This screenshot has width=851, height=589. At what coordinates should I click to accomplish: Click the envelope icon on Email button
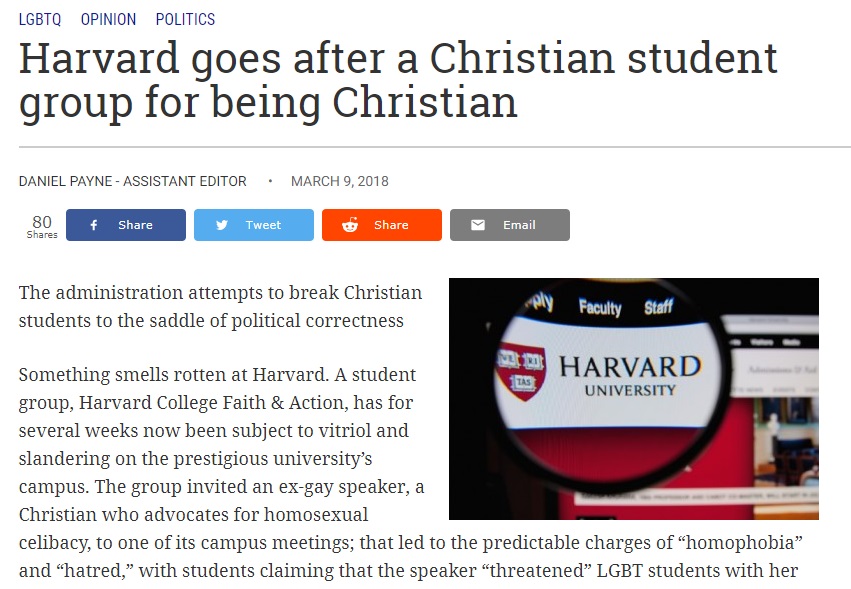tap(478, 225)
